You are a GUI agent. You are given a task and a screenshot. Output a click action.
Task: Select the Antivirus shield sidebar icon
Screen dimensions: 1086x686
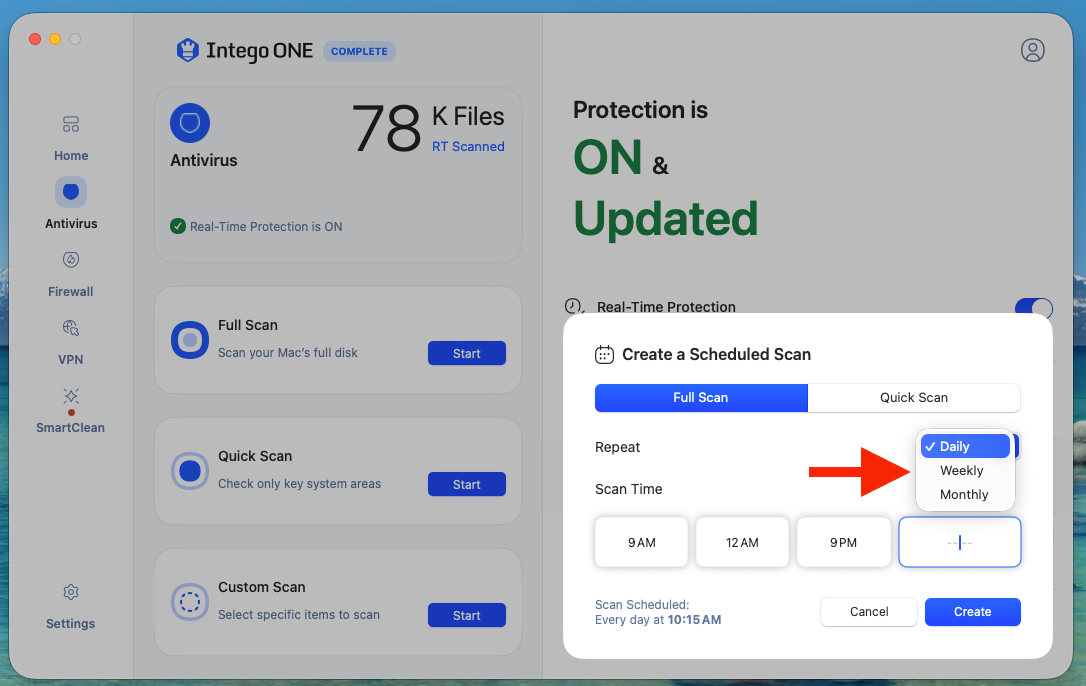(71, 192)
